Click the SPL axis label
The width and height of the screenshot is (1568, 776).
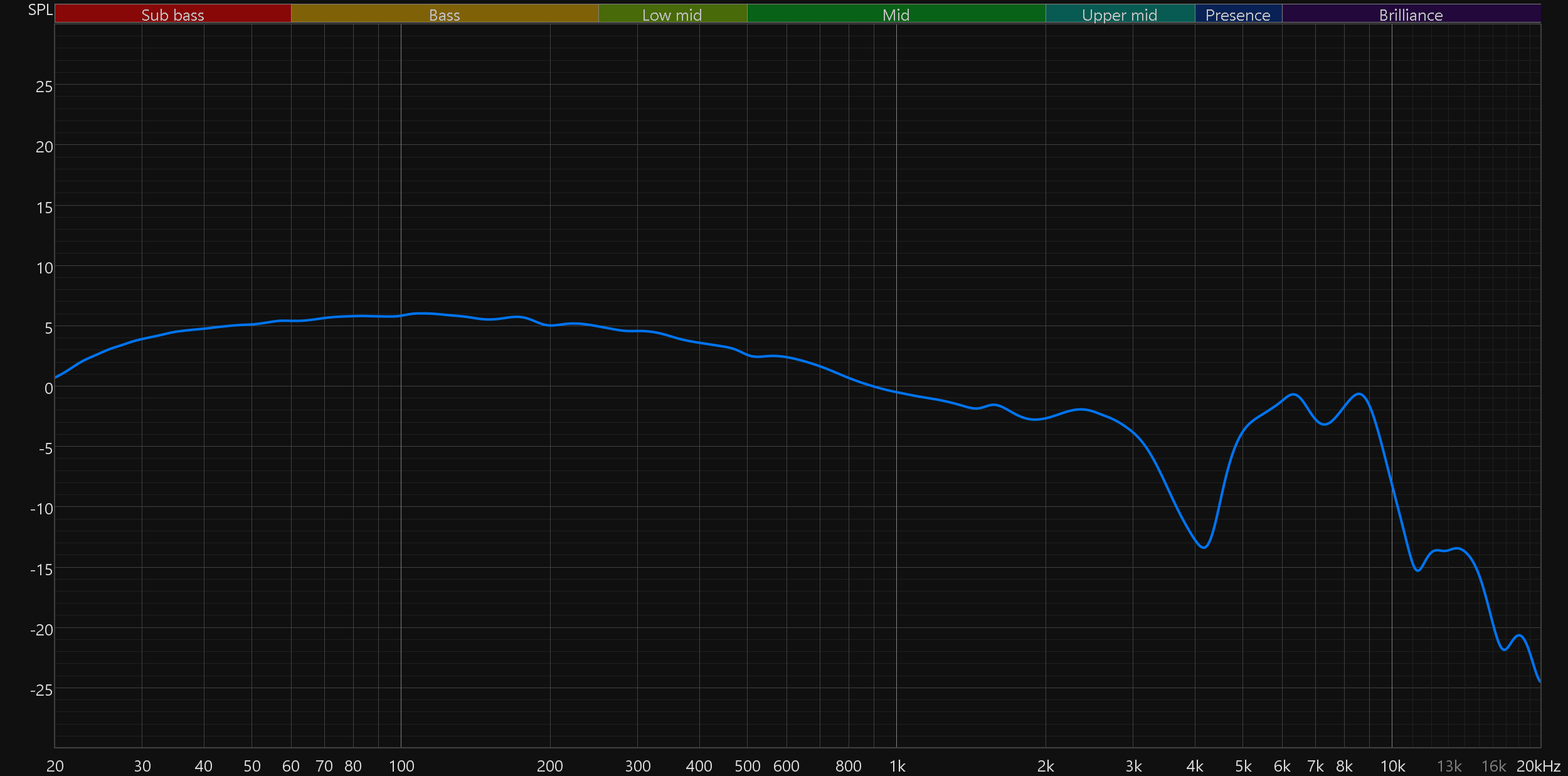coord(40,10)
